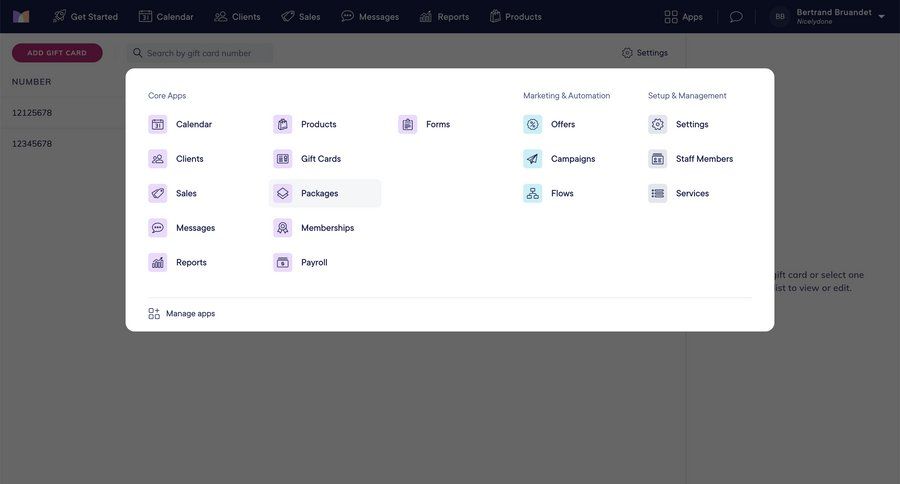Click the BB user avatar

click(779, 17)
